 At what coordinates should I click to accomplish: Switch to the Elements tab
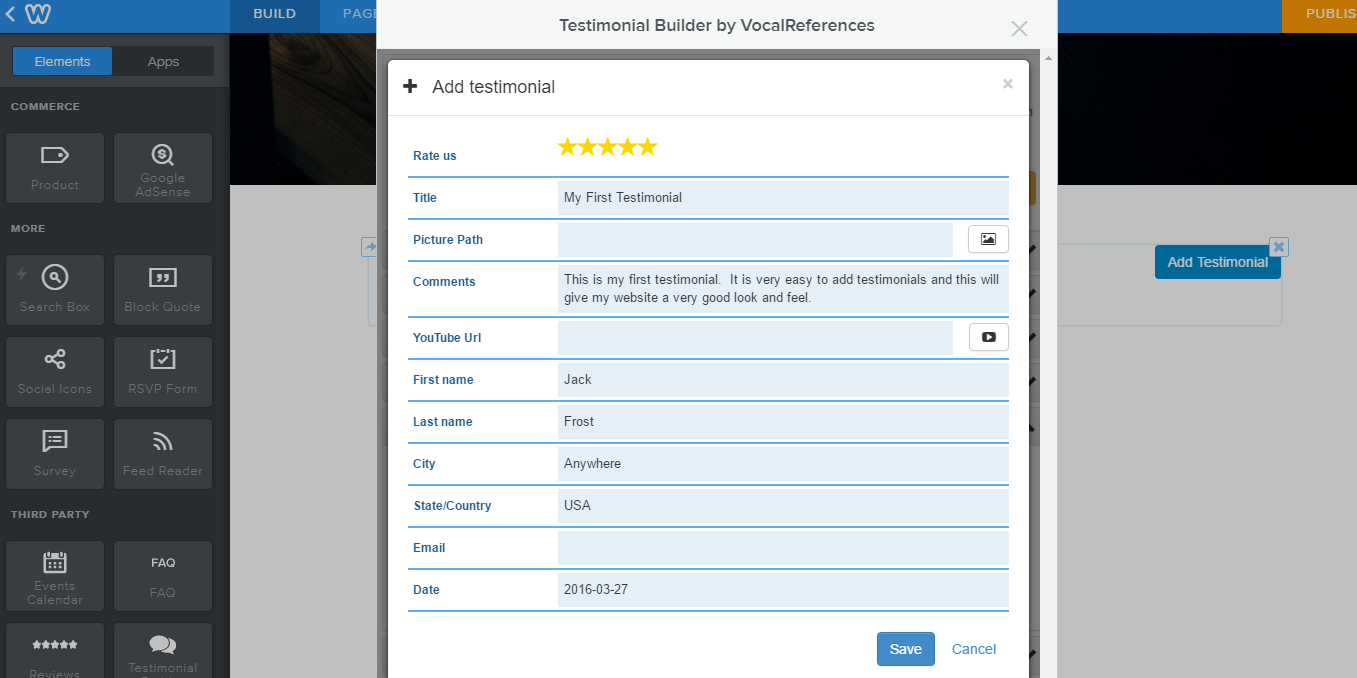pos(62,61)
